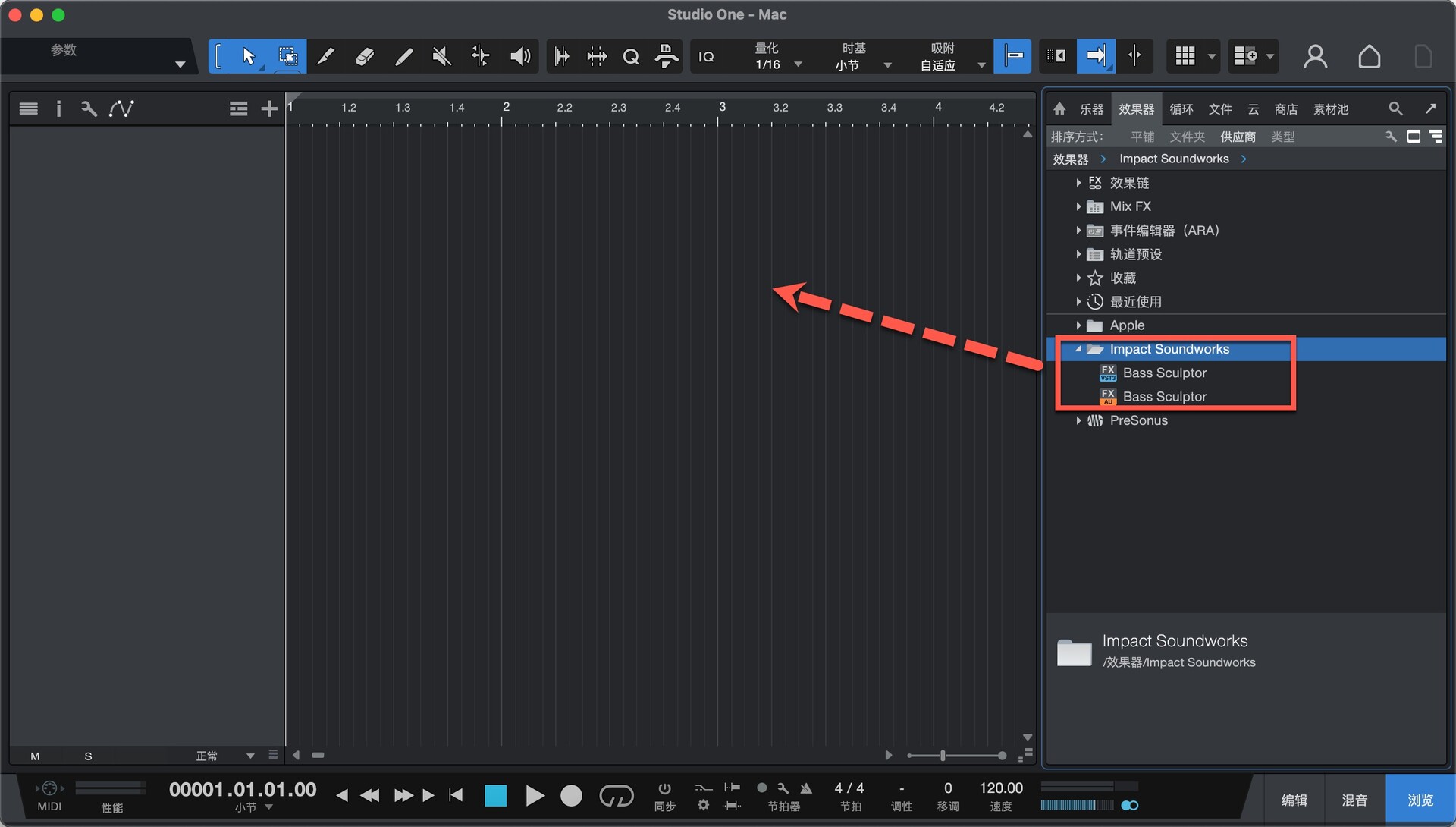The height and width of the screenshot is (827, 1456).
Task: Expand the 轨道预设 folder
Action: (x=1078, y=254)
